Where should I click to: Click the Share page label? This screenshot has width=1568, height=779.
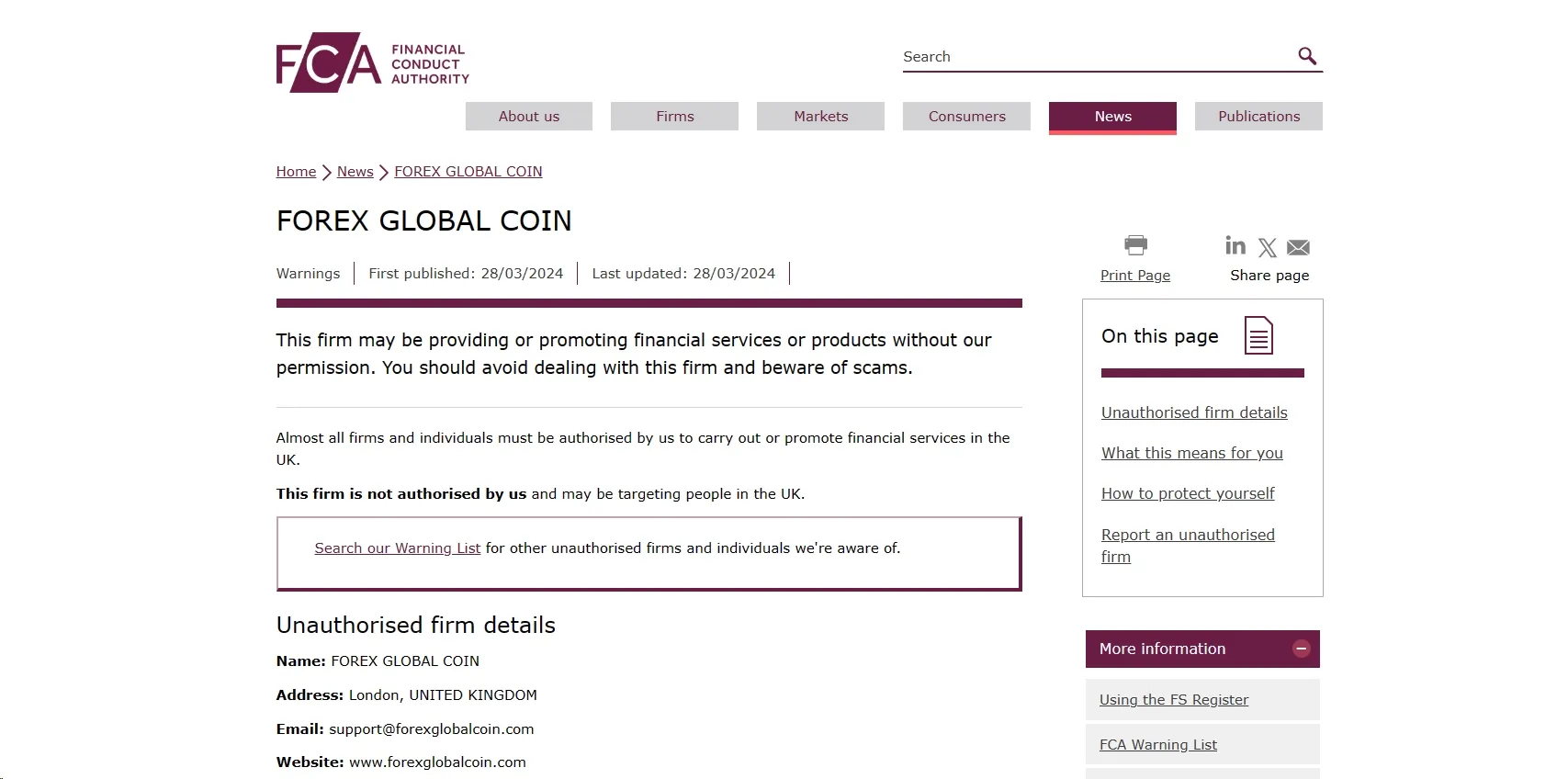(x=1269, y=276)
